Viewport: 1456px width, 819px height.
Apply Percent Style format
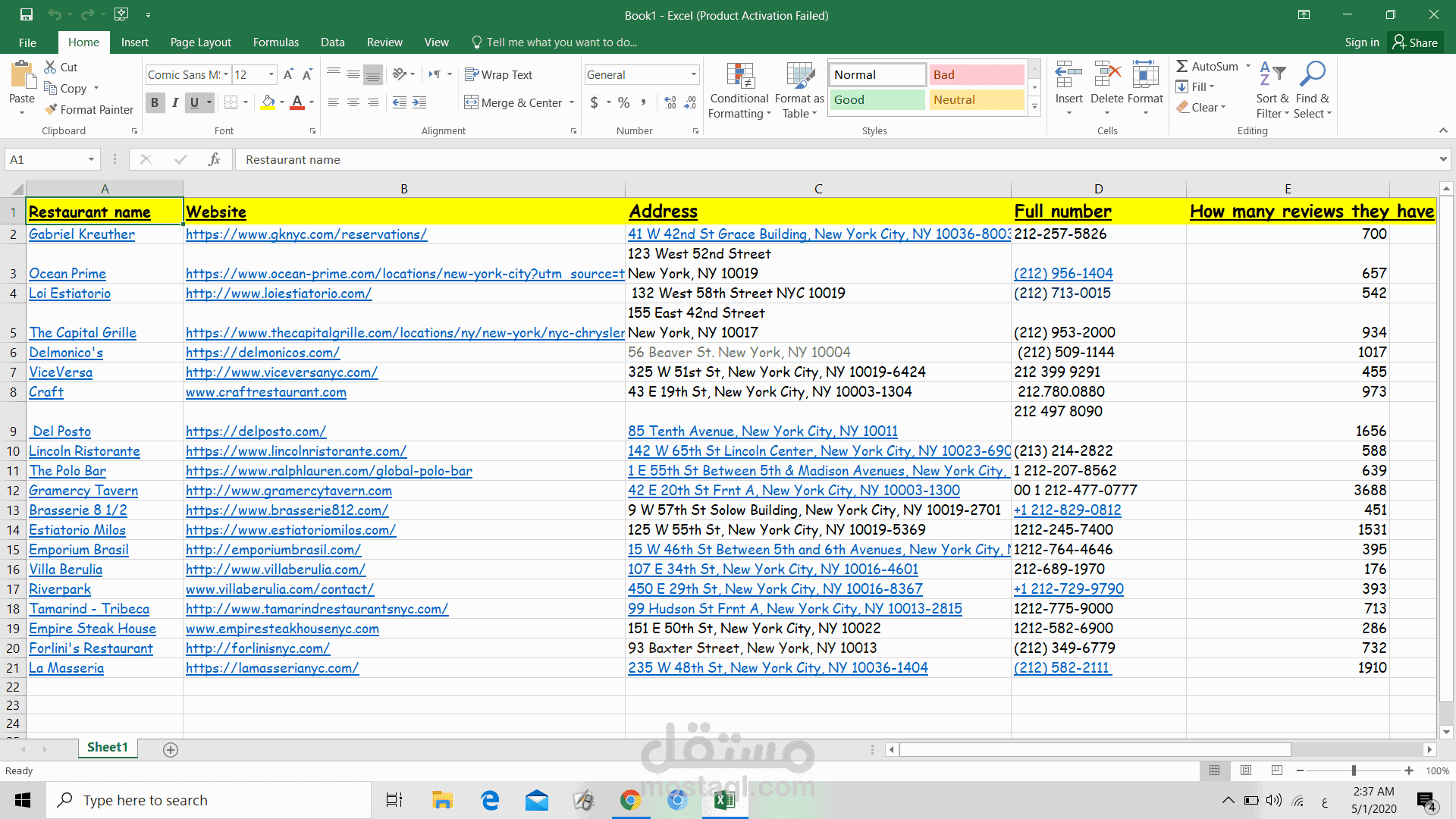point(624,102)
